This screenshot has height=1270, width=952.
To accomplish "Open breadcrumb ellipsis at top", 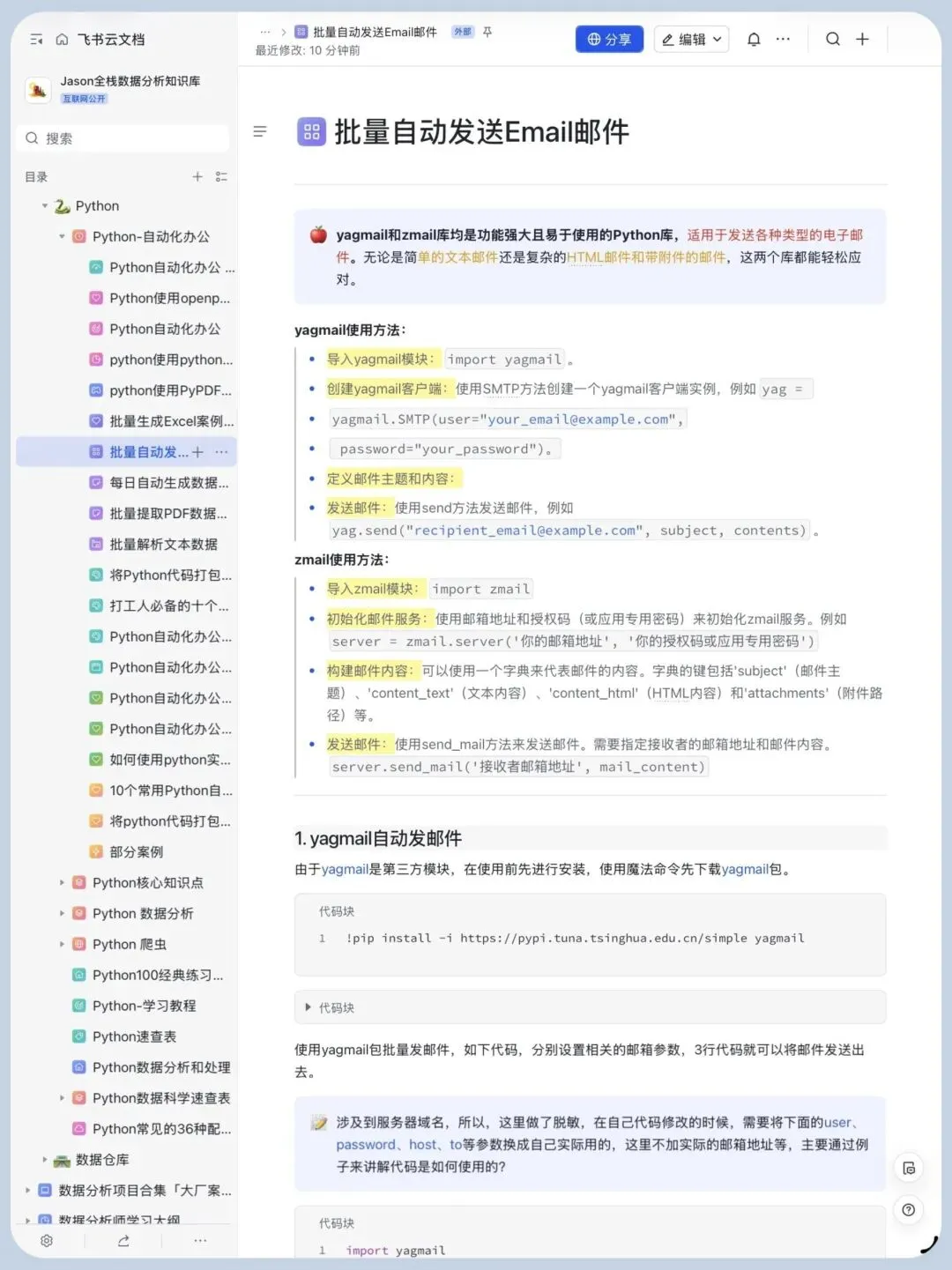I will (x=264, y=32).
